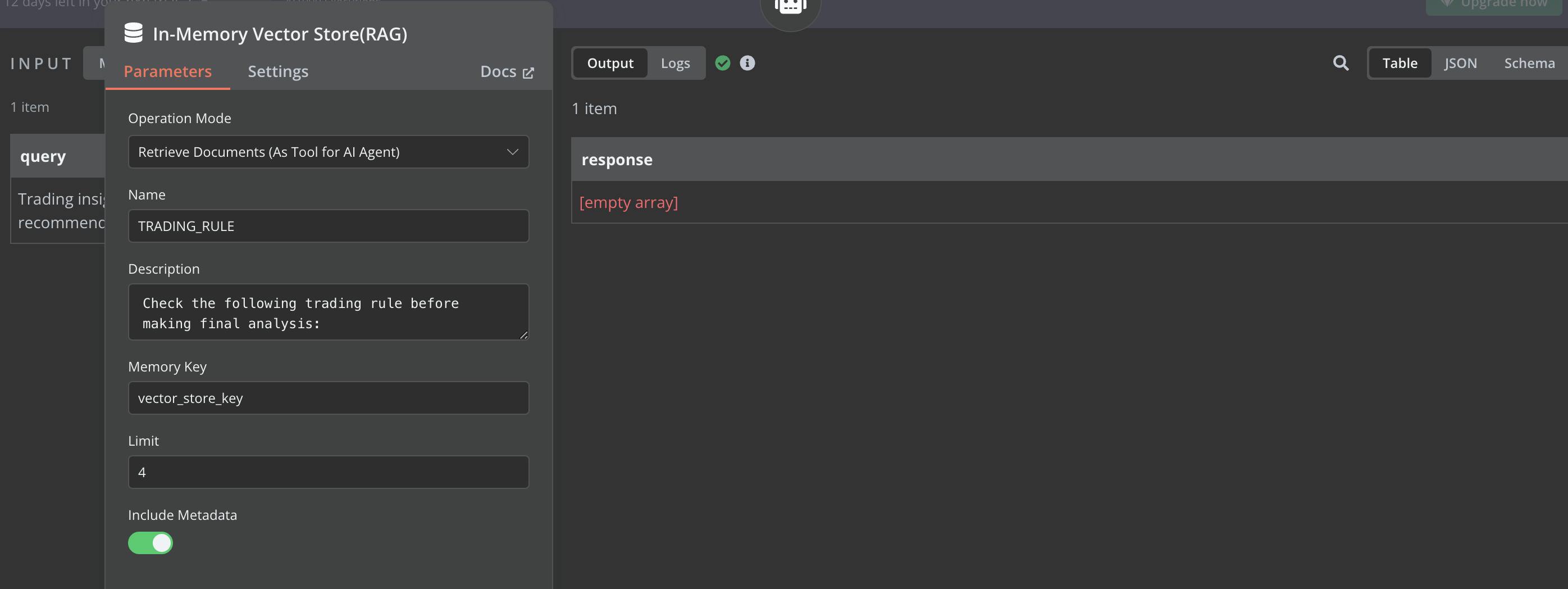Switch to the Parameters tab
The image size is (1568, 589).
[x=167, y=71]
